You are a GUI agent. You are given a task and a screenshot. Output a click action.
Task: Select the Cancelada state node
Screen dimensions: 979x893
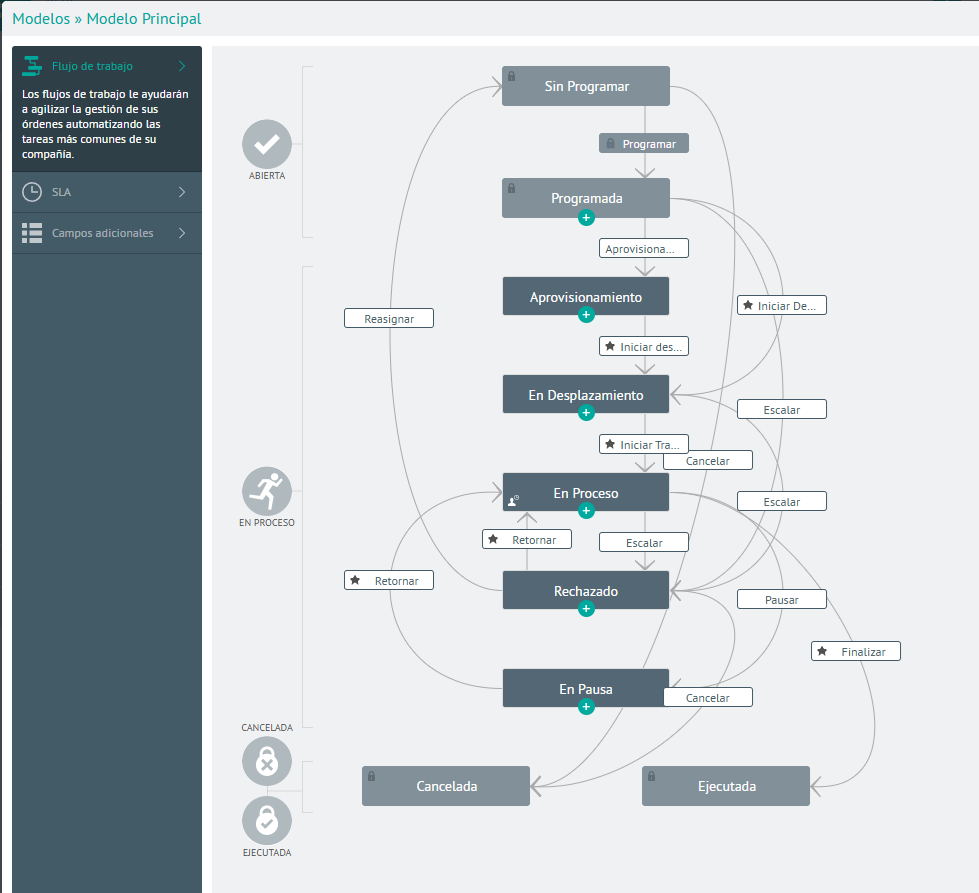tap(446, 786)
